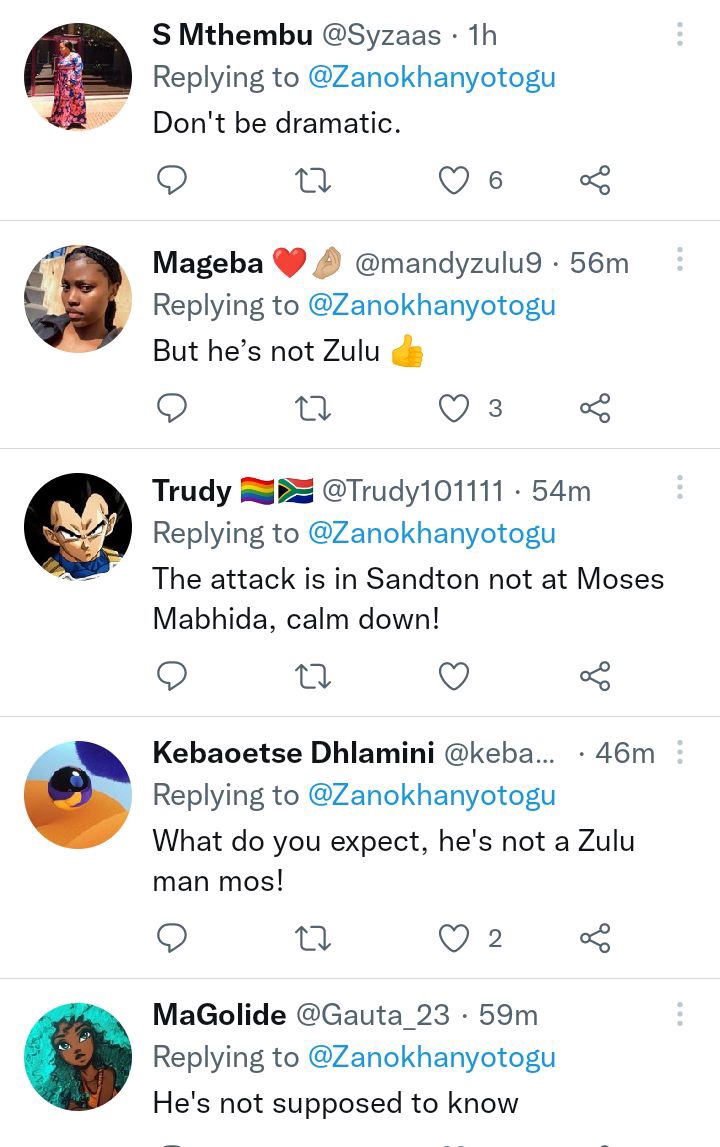Screen dimensions: 720x1147
Task: Share Trudy's tweet
Action: (x=595, y=677)
